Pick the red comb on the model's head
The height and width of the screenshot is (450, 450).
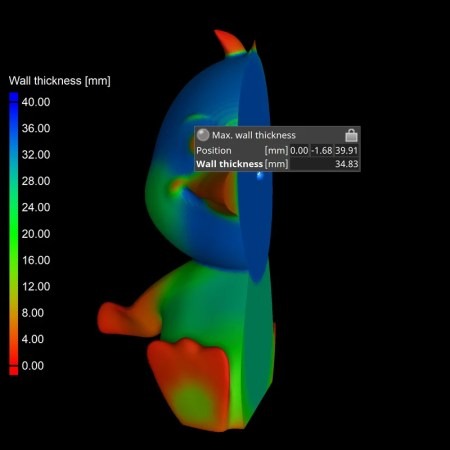[x=229, y=42]
